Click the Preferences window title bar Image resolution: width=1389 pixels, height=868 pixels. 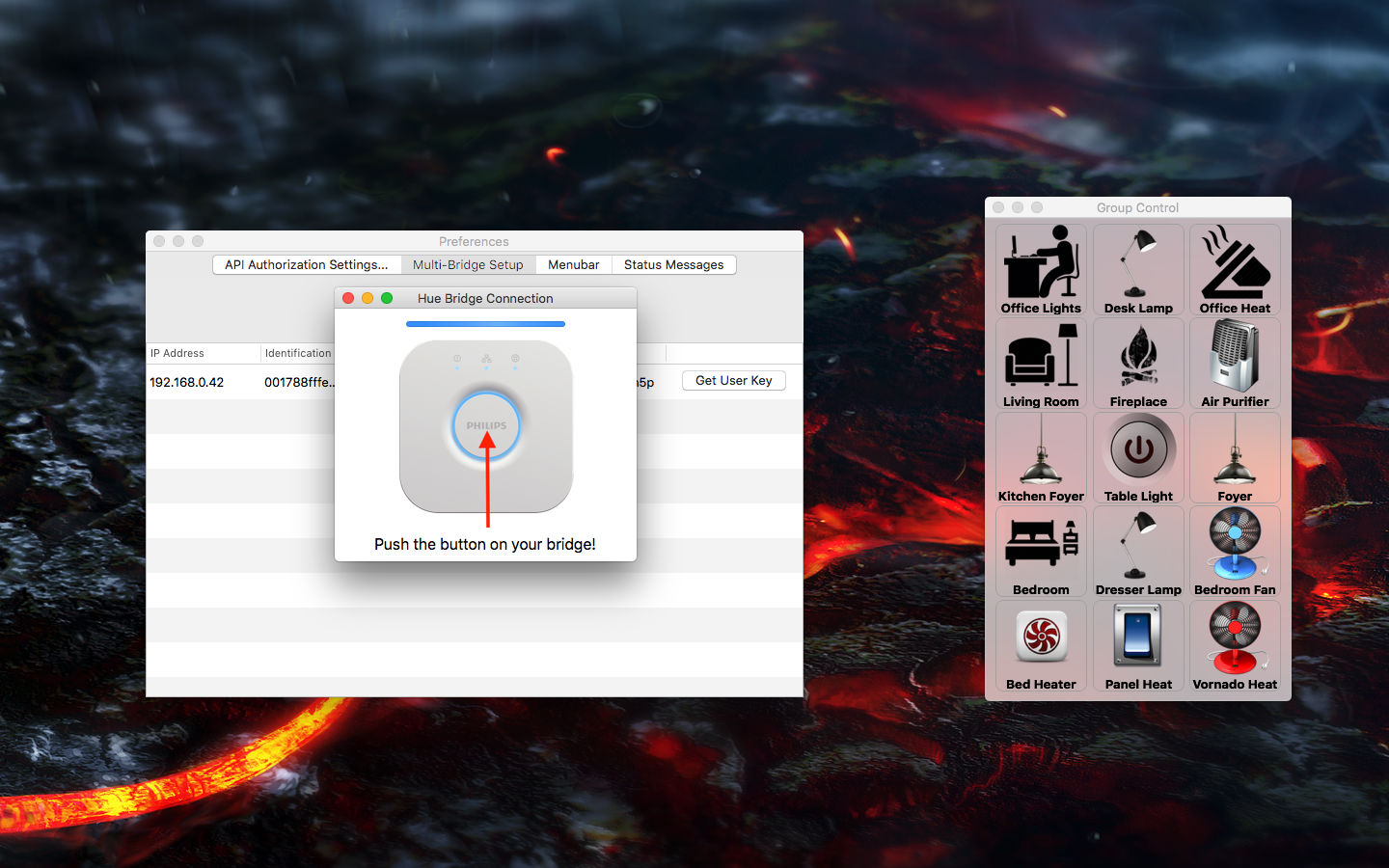pyautogui.click(x=474, y=241)
